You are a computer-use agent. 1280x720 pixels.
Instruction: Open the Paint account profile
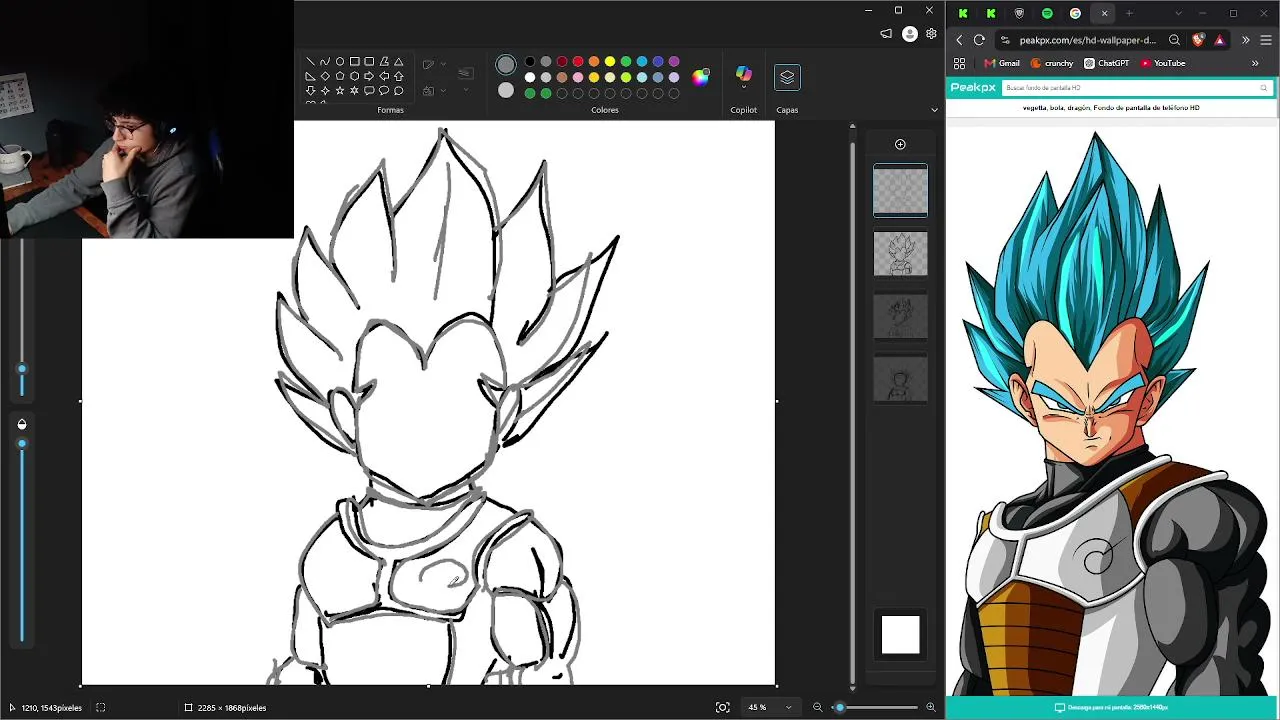click(909, 34)
